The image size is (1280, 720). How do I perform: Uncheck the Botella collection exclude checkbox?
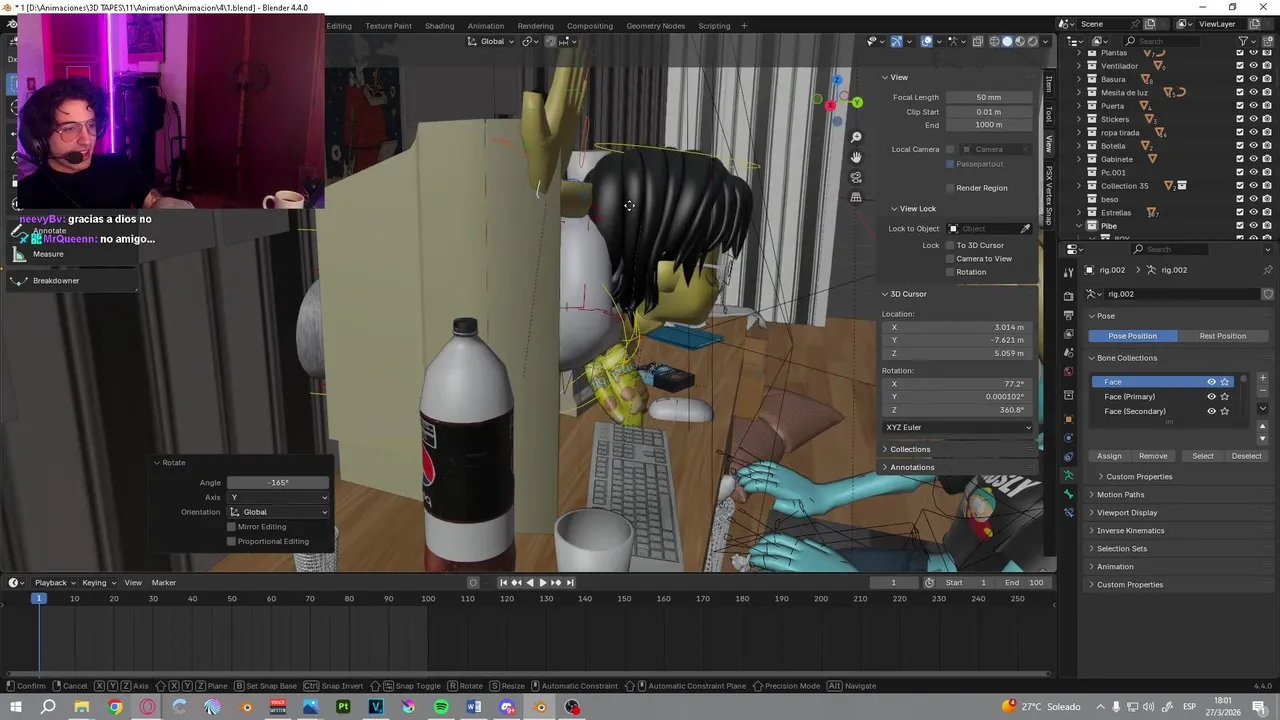pyautogui.click(x=1240, y=146)
